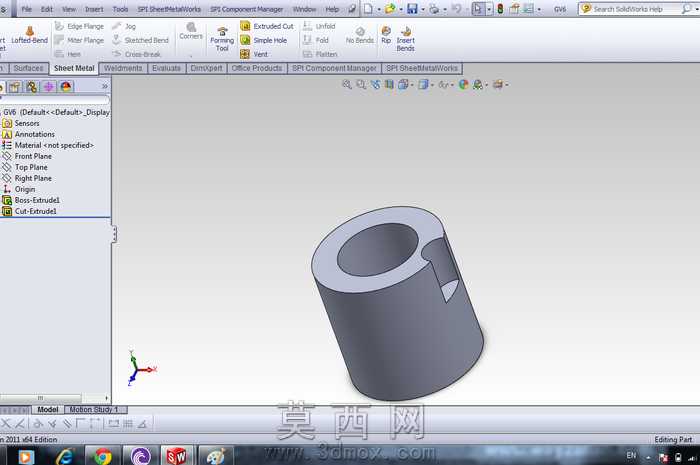This screenshot has height=465, width=700.
Task: Click the Edit Appearance color ball icon
Action: pos(463,84)
